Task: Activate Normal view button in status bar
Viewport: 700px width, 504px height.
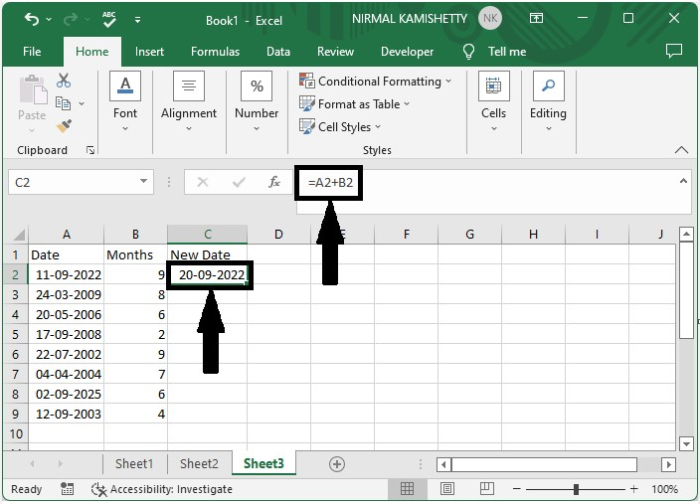Action: point(407,489)
